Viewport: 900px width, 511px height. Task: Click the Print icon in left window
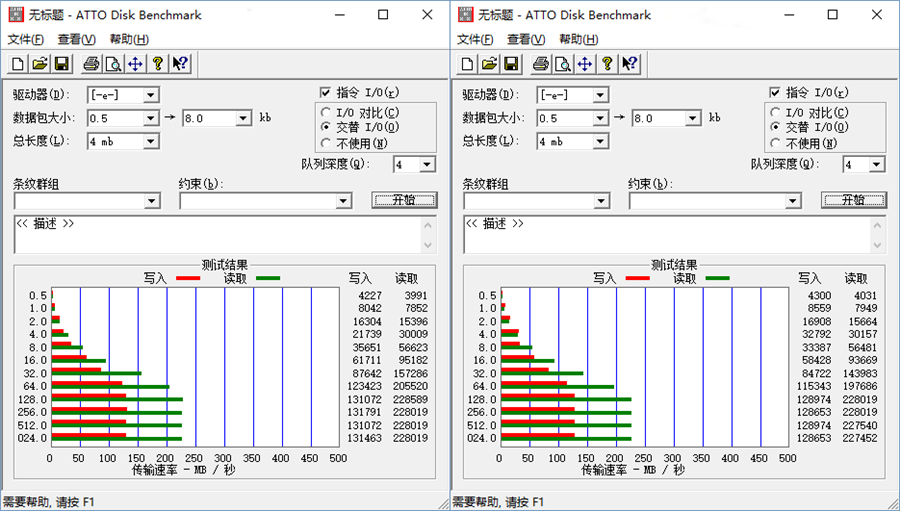coord(91,64)
